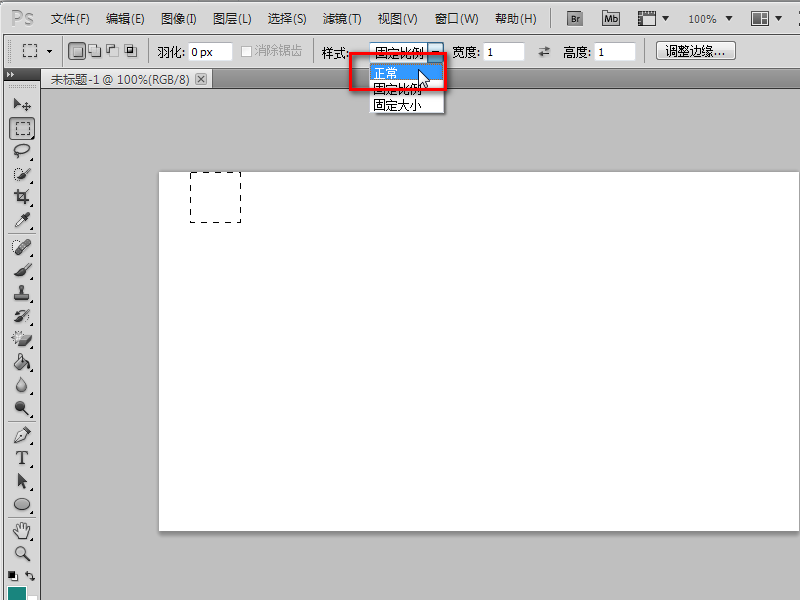Switch foreground and background colors
This screenshot has height=600, width=800.
pos(30,576)
